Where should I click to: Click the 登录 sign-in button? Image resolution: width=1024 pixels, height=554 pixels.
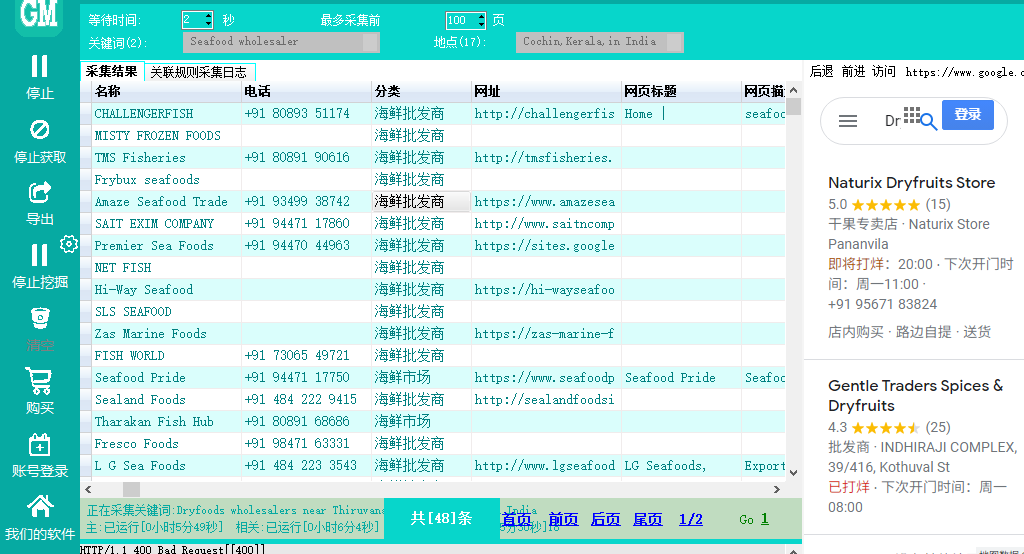967,114
